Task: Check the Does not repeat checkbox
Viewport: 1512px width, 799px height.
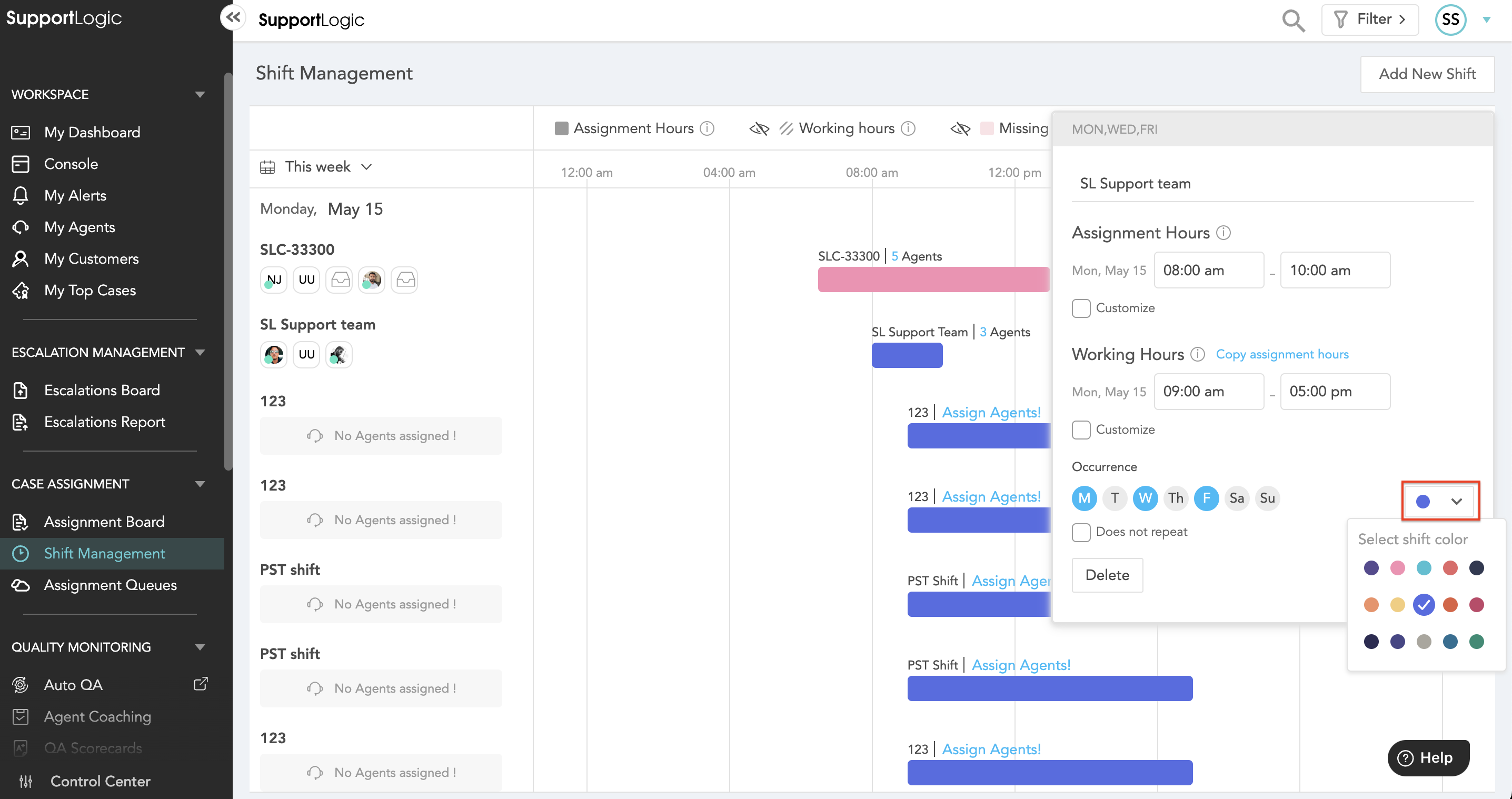Action: pos(1081,532)
